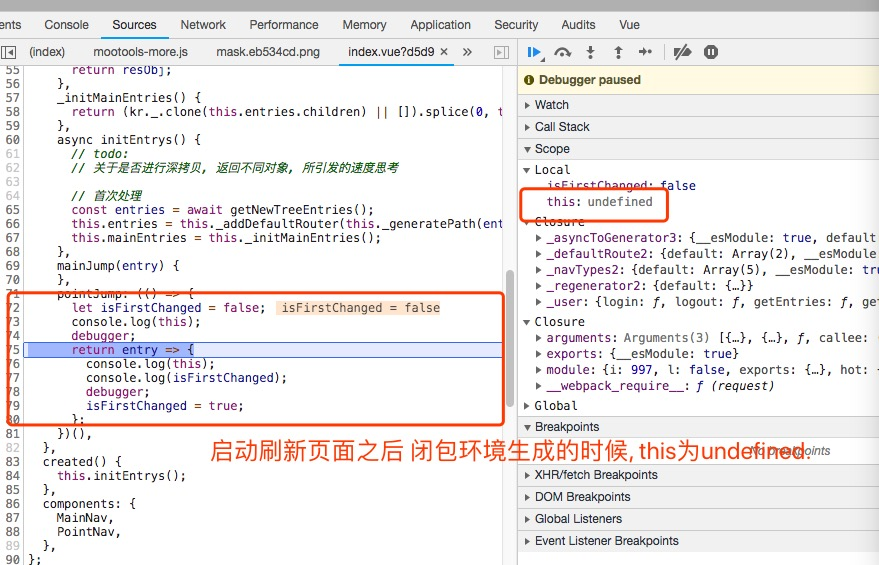Expand _defaultRoute2 variable
Image resolution: width=879 pixels, height=565 pixels.
(539, 254)
